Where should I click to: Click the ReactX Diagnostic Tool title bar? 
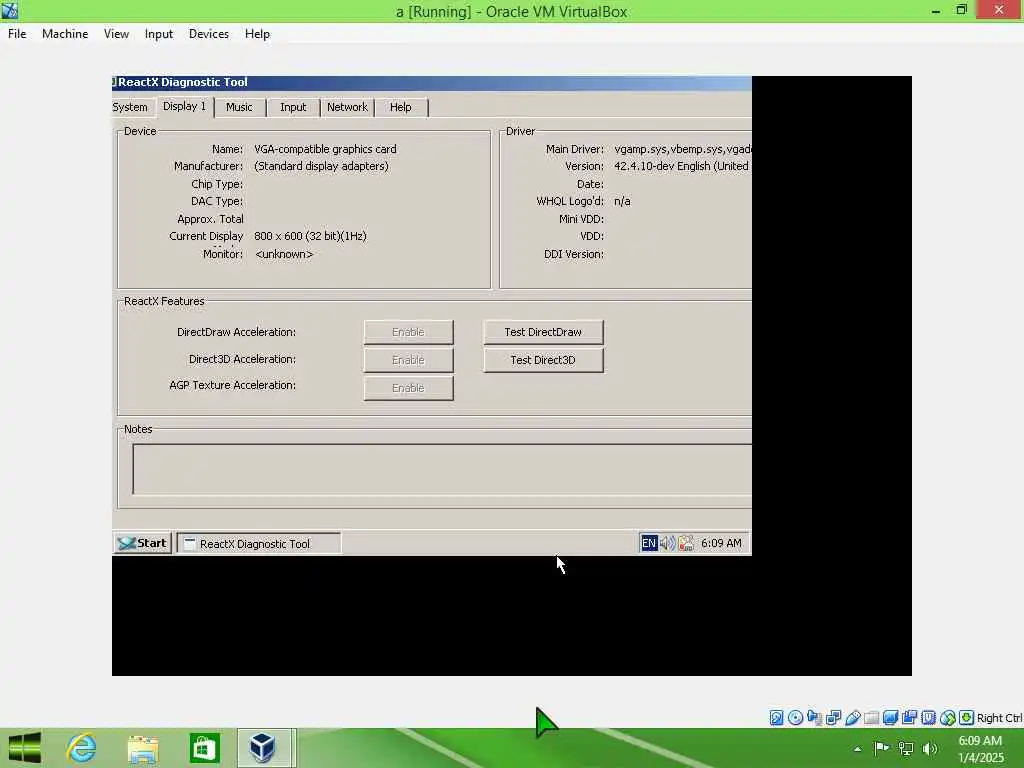pos(432,82)
